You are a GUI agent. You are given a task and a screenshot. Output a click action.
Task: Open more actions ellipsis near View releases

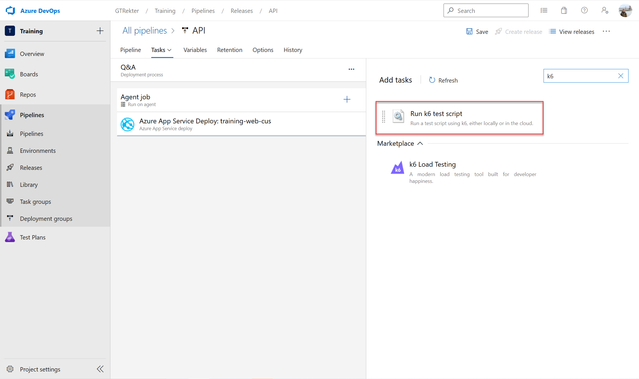606,31
